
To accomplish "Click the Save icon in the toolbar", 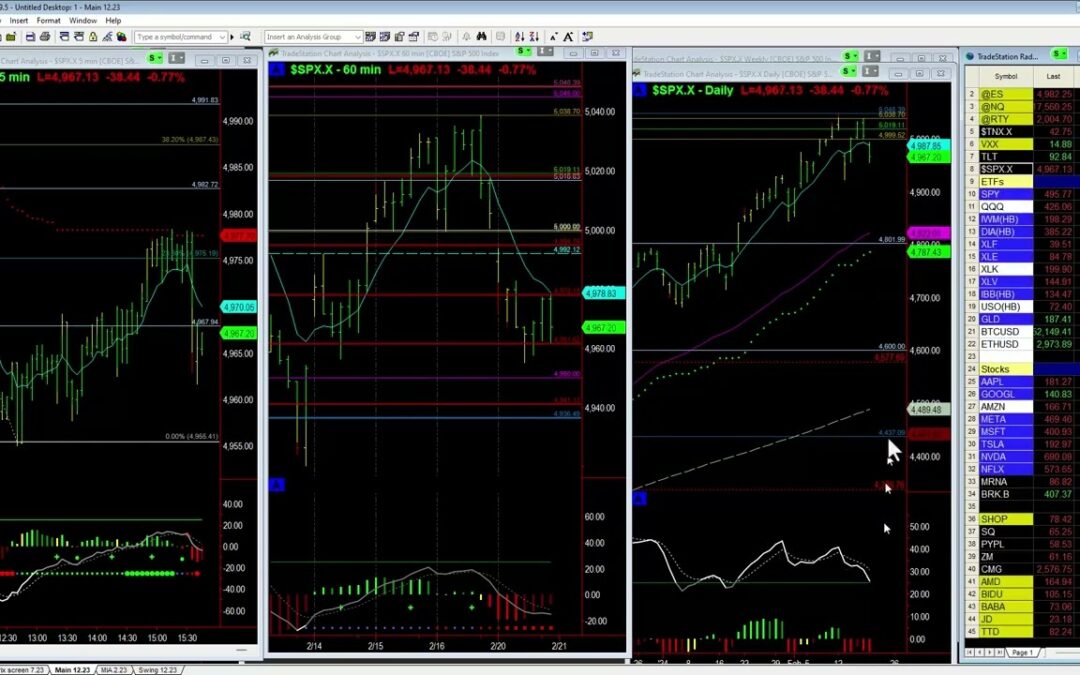I will (x=31, y=37).
